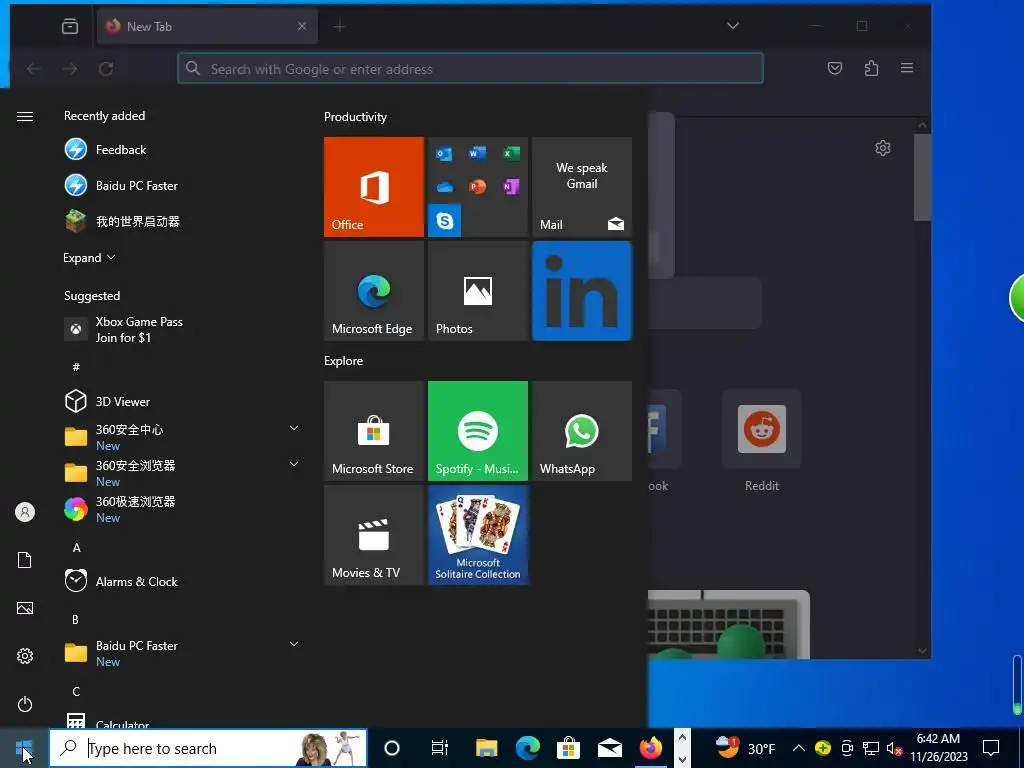Image resolution: width=1024 pixels, height=768 pixels.
Task: Open Documents from Start sidebar
Action: tap(25, 560)
